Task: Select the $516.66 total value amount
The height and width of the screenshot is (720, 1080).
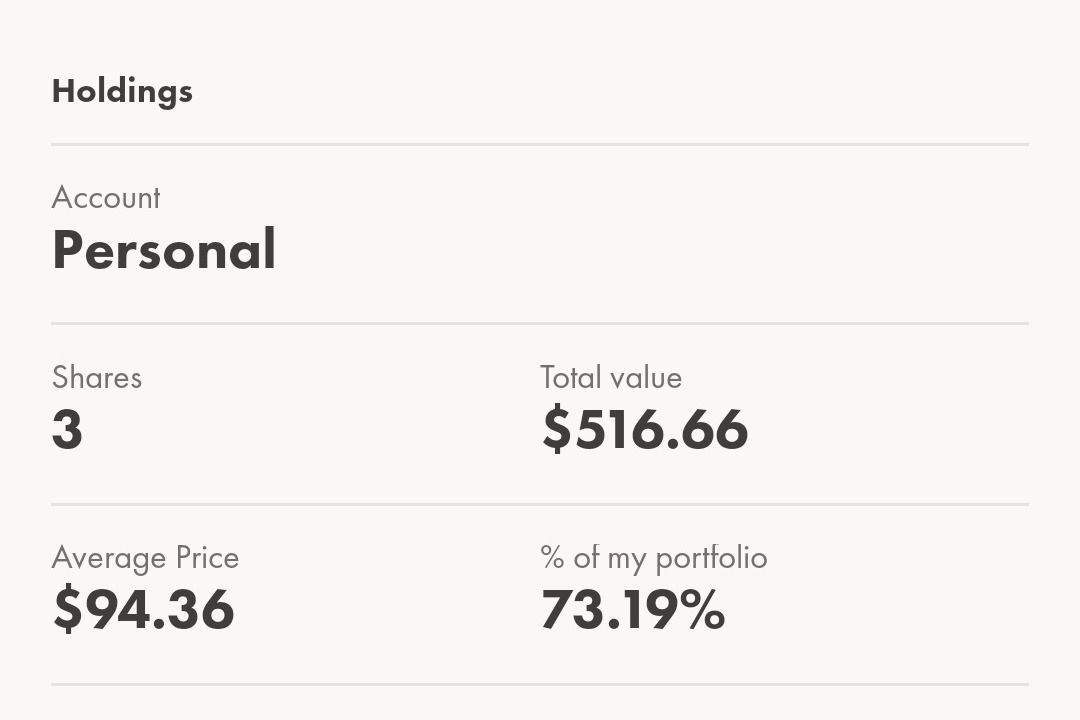Action: pyautogui.click(x=645, y=429)
